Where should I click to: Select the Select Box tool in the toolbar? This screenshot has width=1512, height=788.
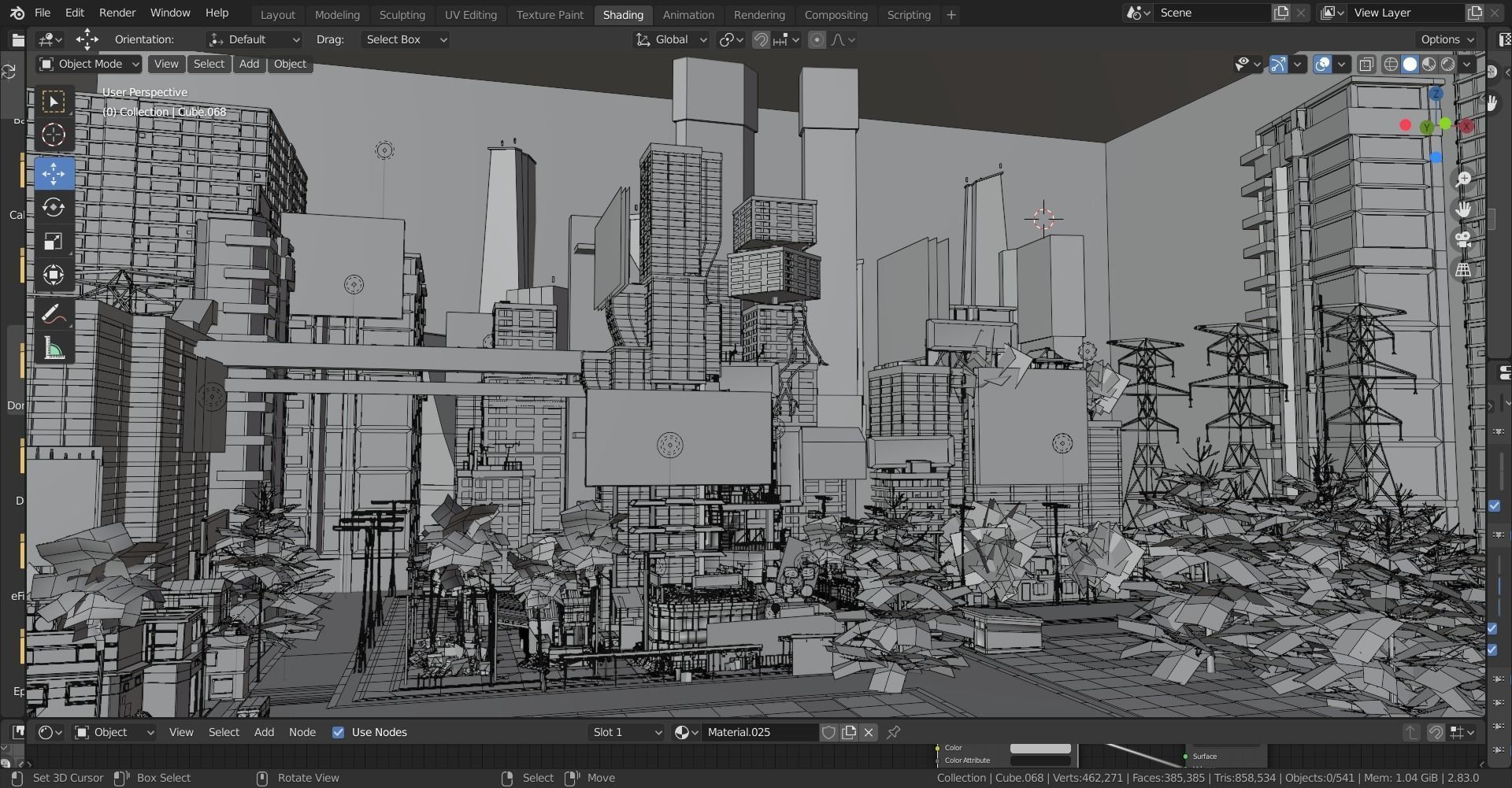[54, 102]
